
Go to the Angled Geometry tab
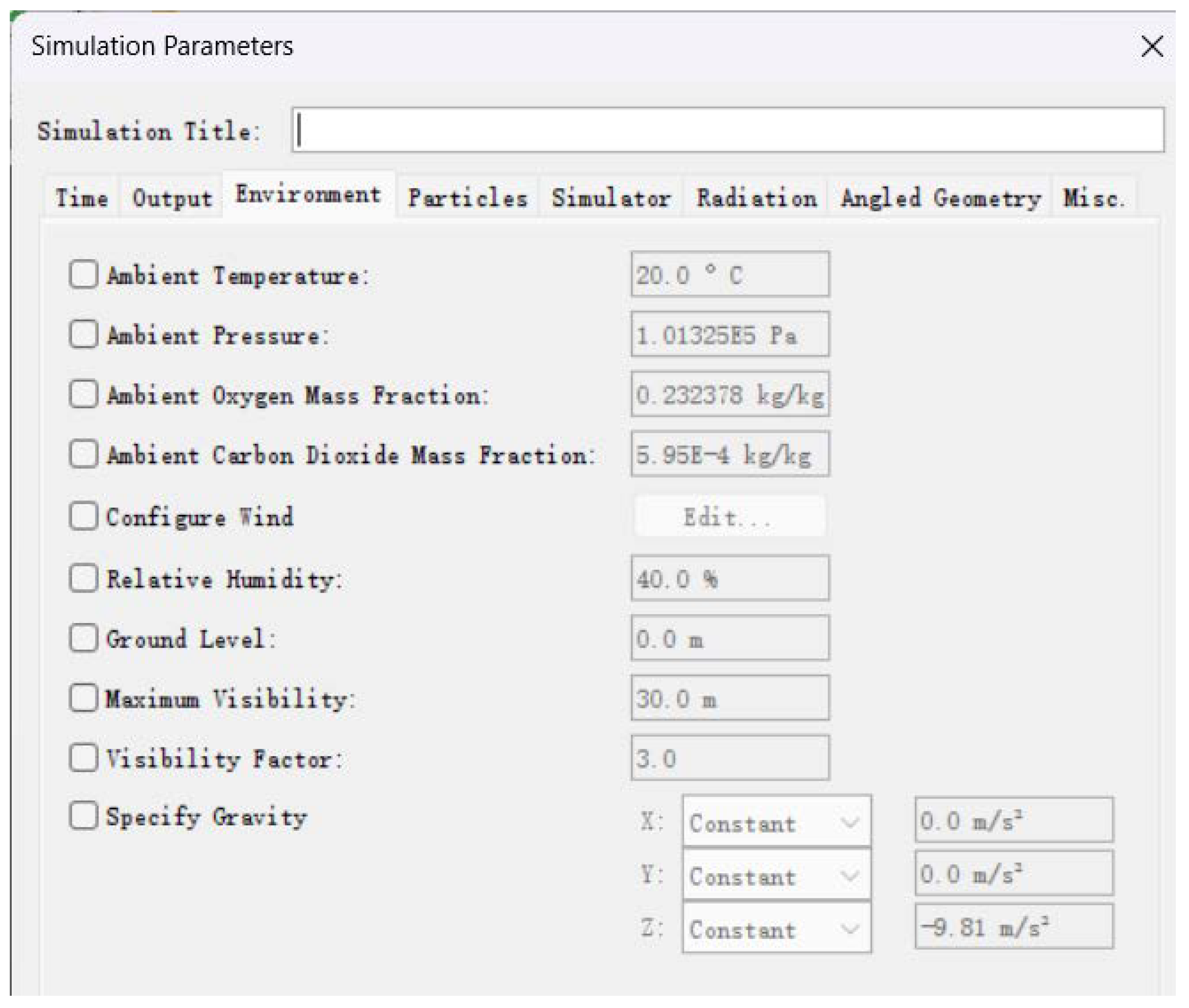(940, 198)
